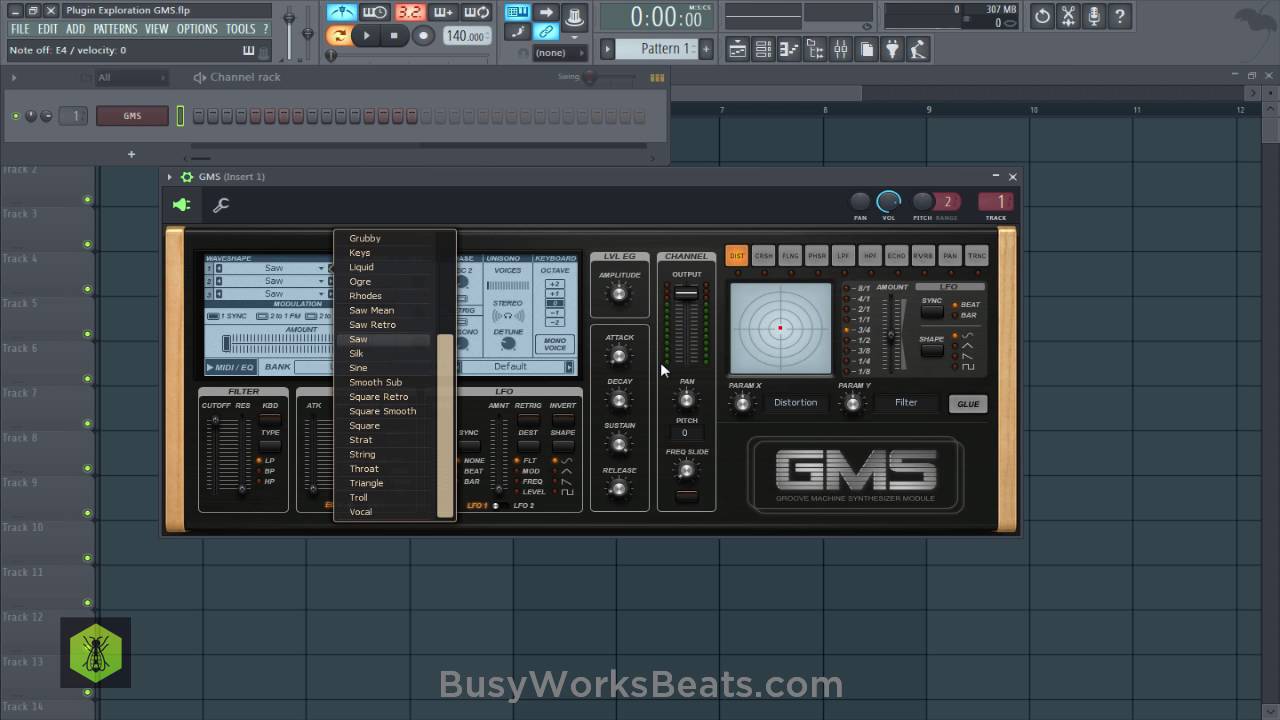Click the metronome icon in transport bar
The image size is (1280, 720).
[342, 13]
